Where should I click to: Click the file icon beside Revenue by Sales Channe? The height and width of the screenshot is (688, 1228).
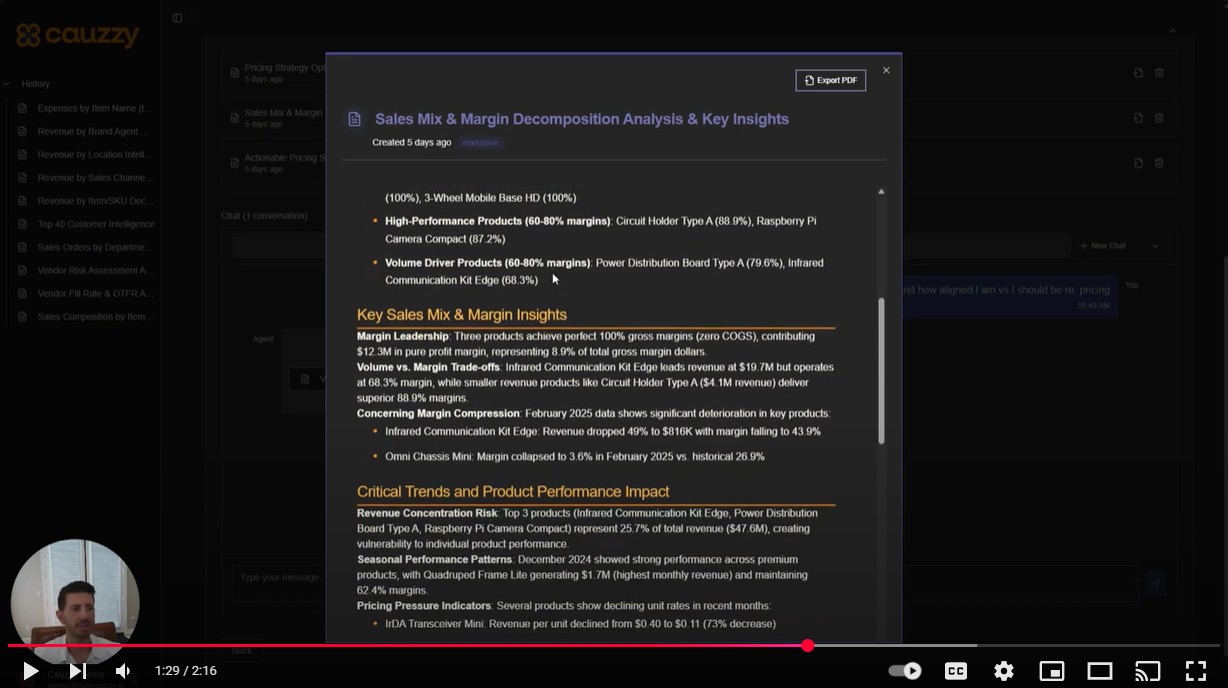tap(23, 178)
